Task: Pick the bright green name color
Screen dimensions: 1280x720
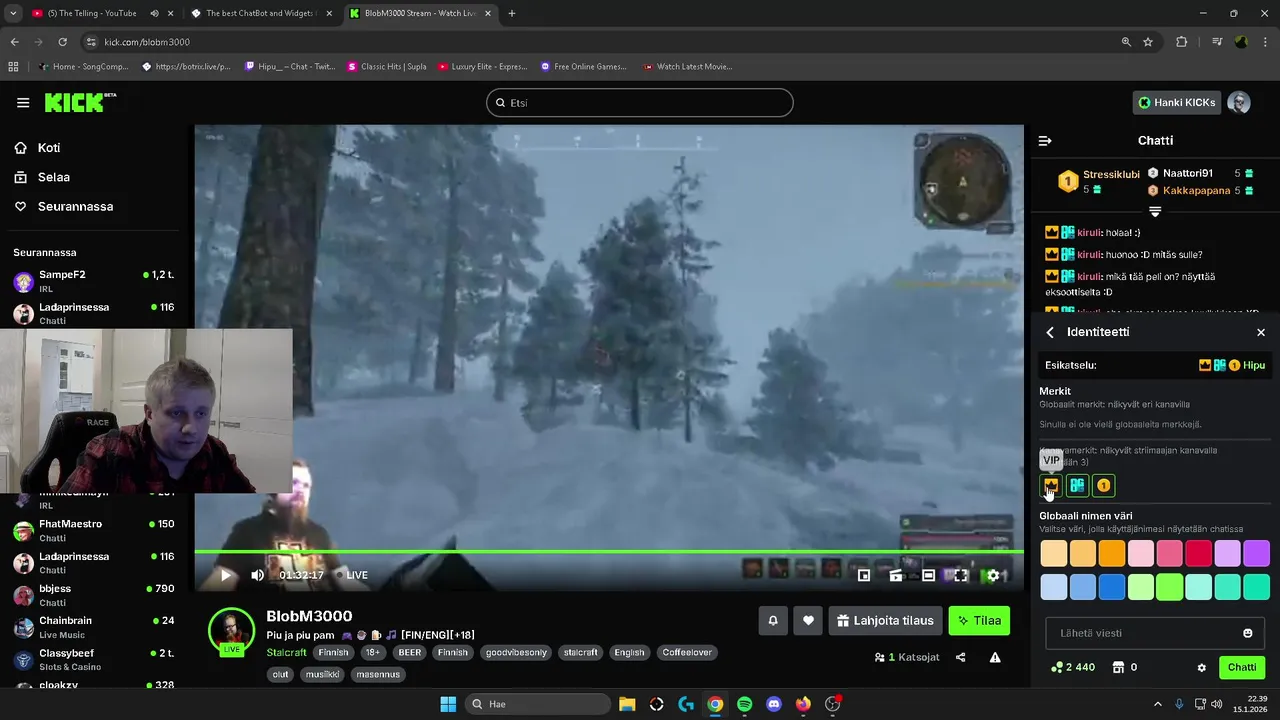Action: 1170,588
